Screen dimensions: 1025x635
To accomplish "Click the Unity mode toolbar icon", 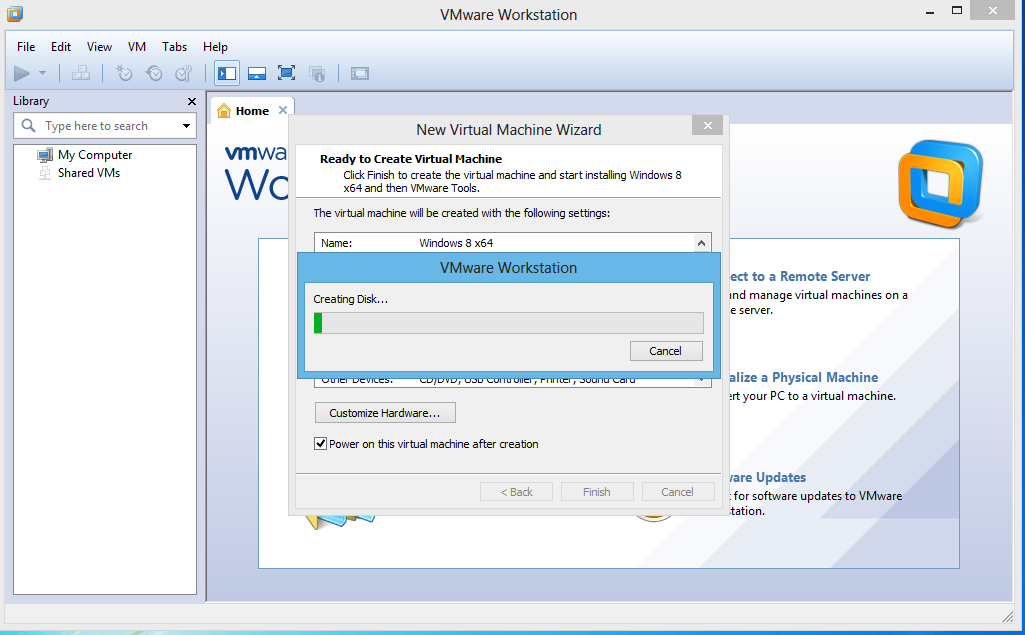I will pyautogui.click(x=317, y=73).
